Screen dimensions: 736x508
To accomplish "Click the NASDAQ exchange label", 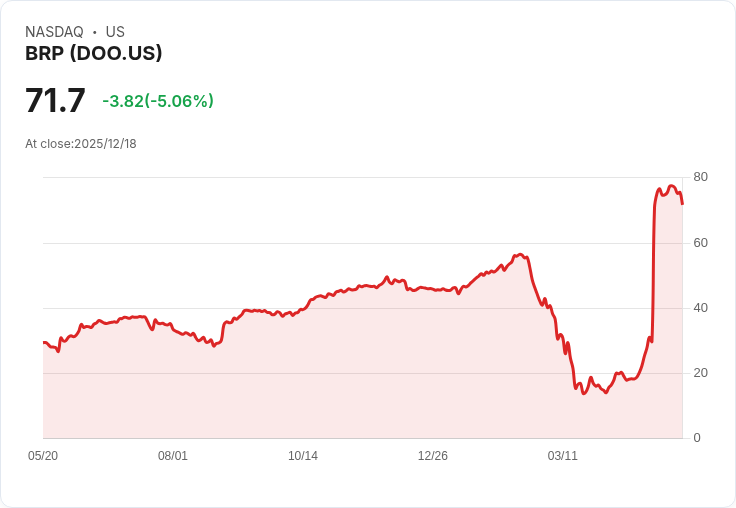I will point(54,32).
